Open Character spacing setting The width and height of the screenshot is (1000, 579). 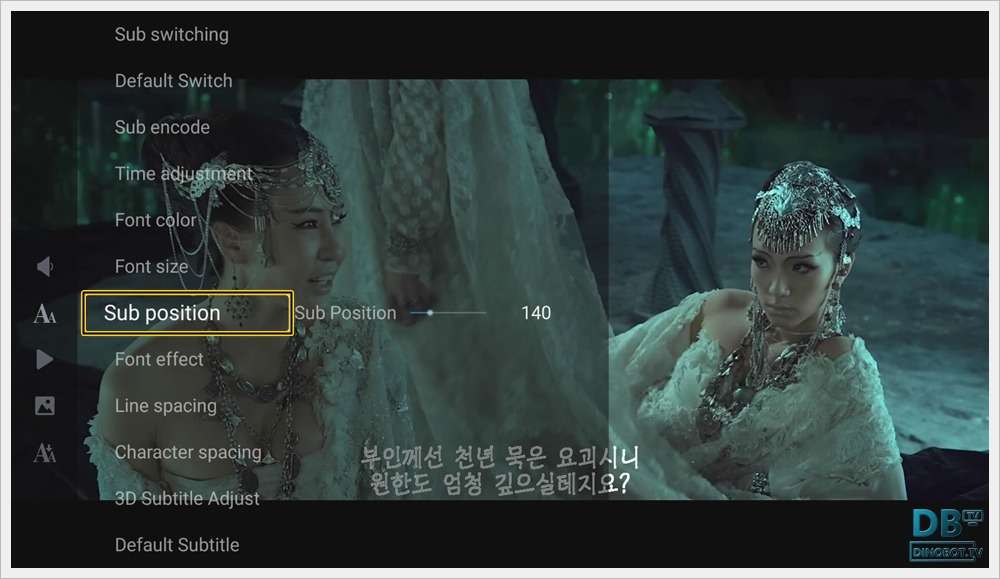click(188, 452)
